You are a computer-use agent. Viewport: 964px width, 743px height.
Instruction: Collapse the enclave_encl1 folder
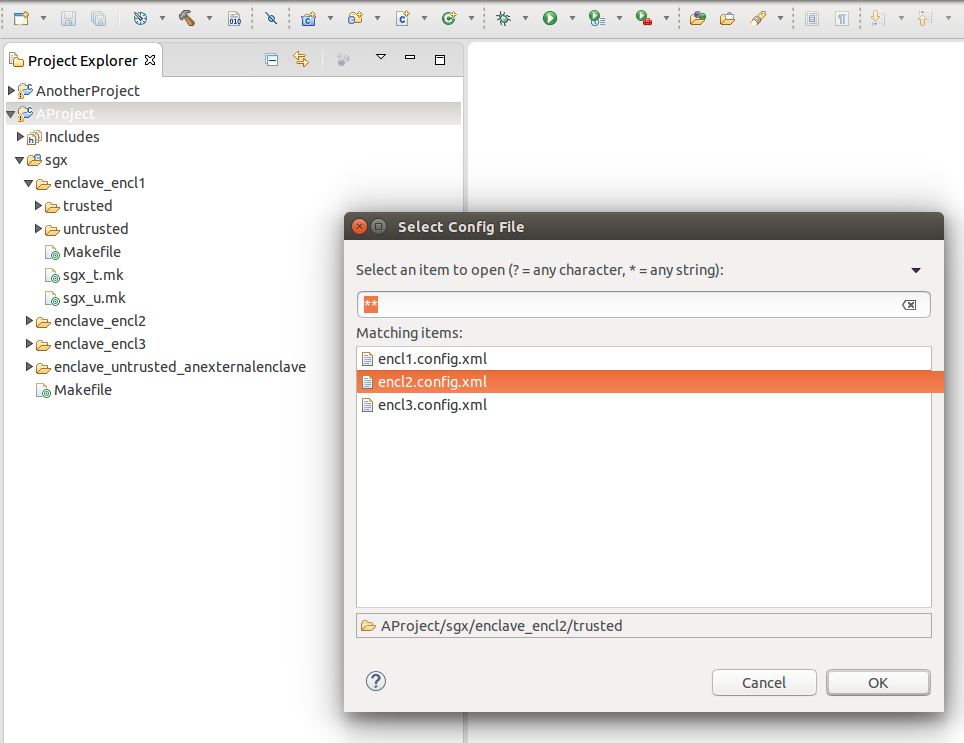[x=30, y=184]
